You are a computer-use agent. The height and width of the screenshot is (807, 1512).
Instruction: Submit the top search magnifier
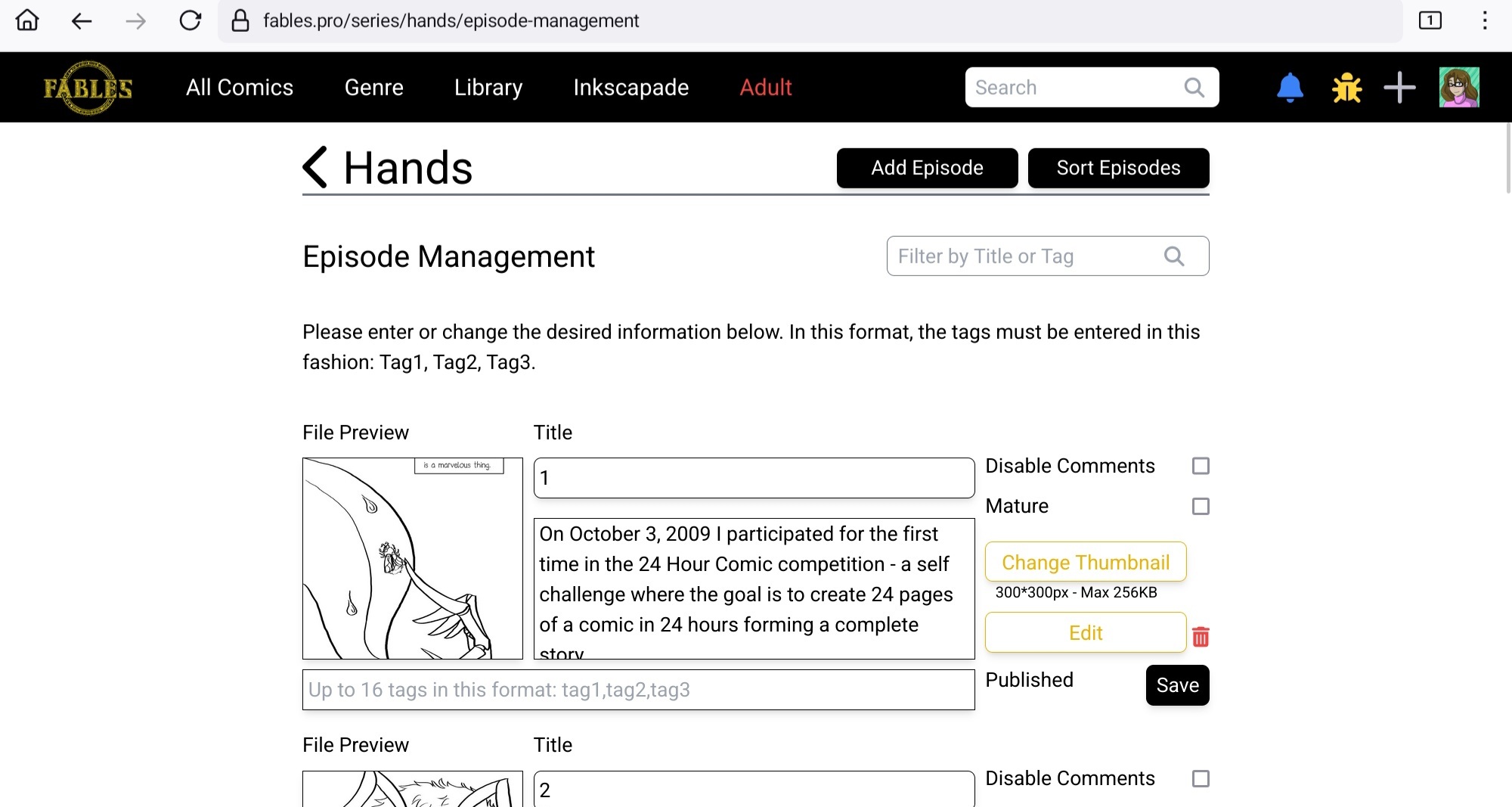point(1194,88)
